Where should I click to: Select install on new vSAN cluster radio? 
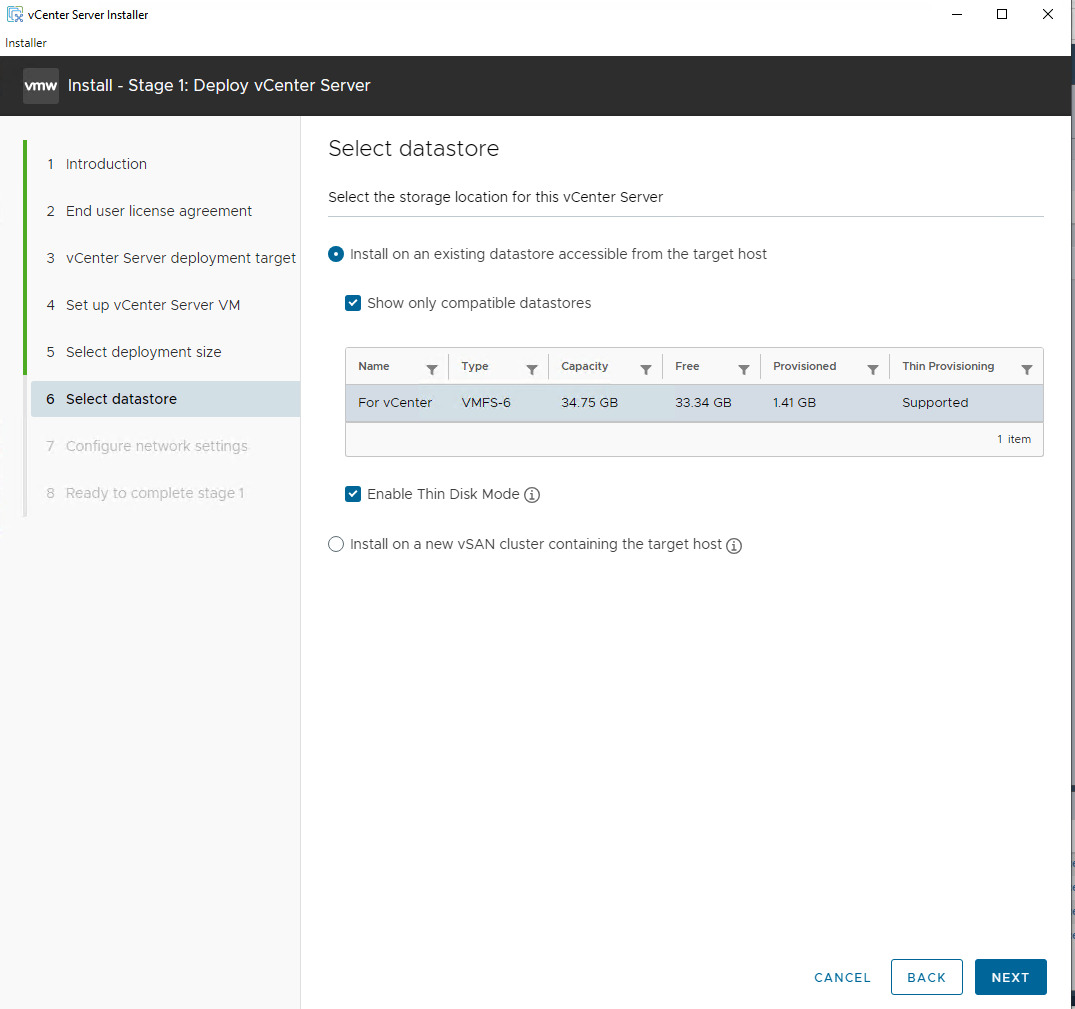pyautogui.click(x=336, y=544)
